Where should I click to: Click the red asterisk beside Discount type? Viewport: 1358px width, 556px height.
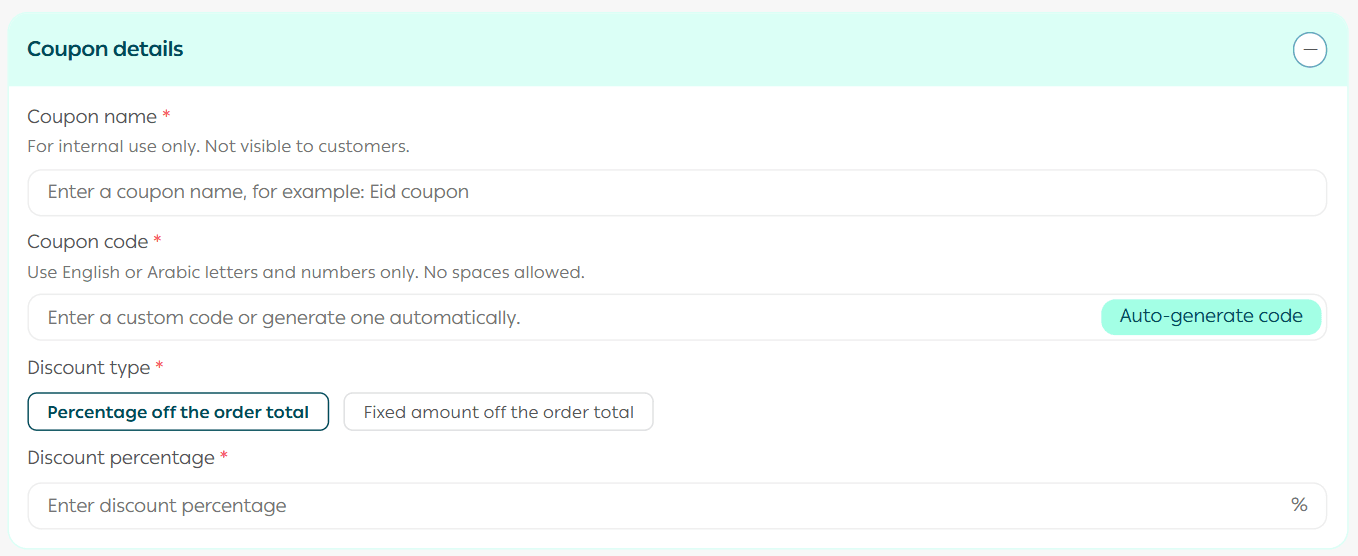pos(159,367)
